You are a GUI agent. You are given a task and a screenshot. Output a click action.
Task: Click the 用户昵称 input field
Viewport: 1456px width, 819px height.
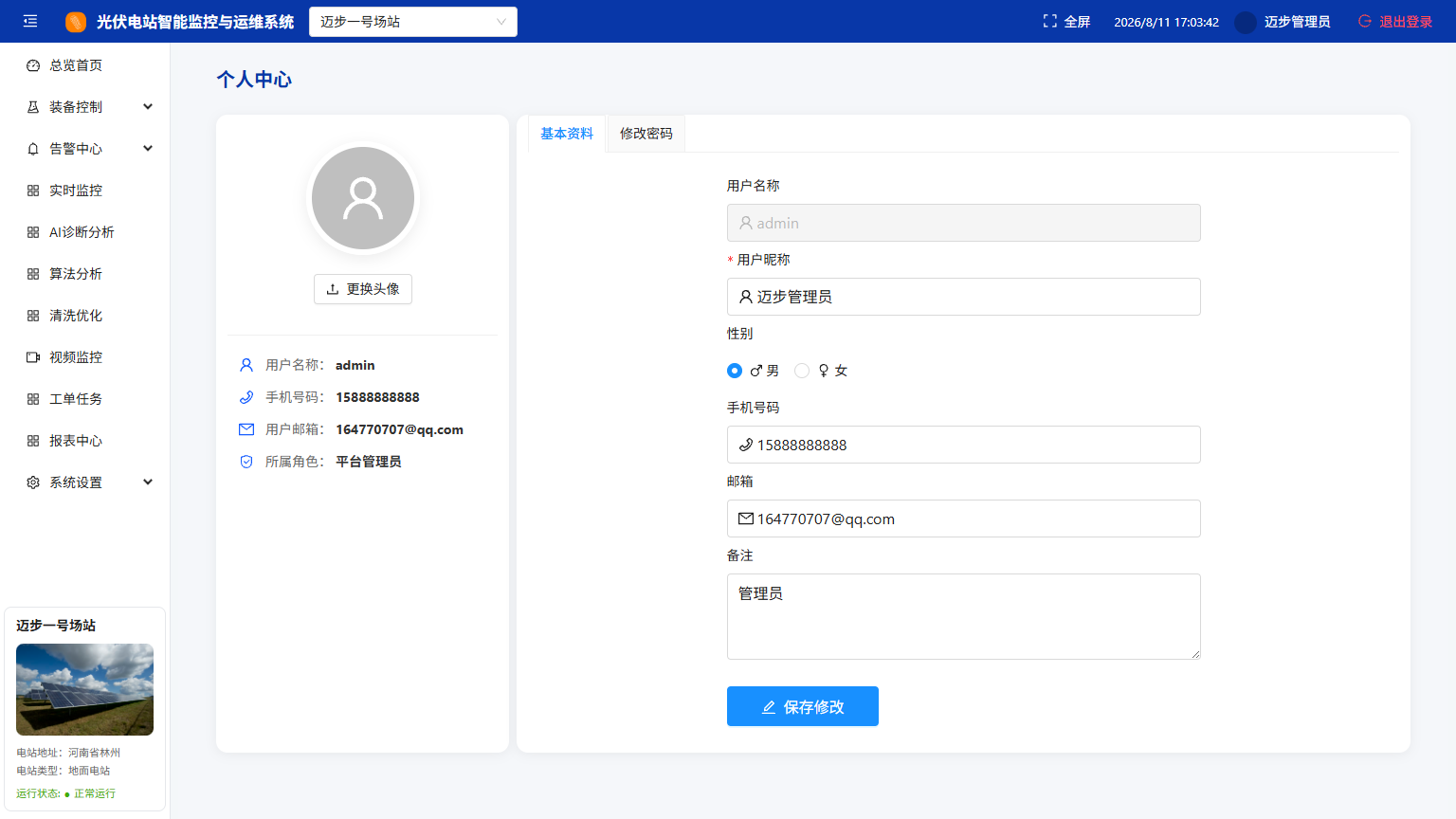pos(964,297)
